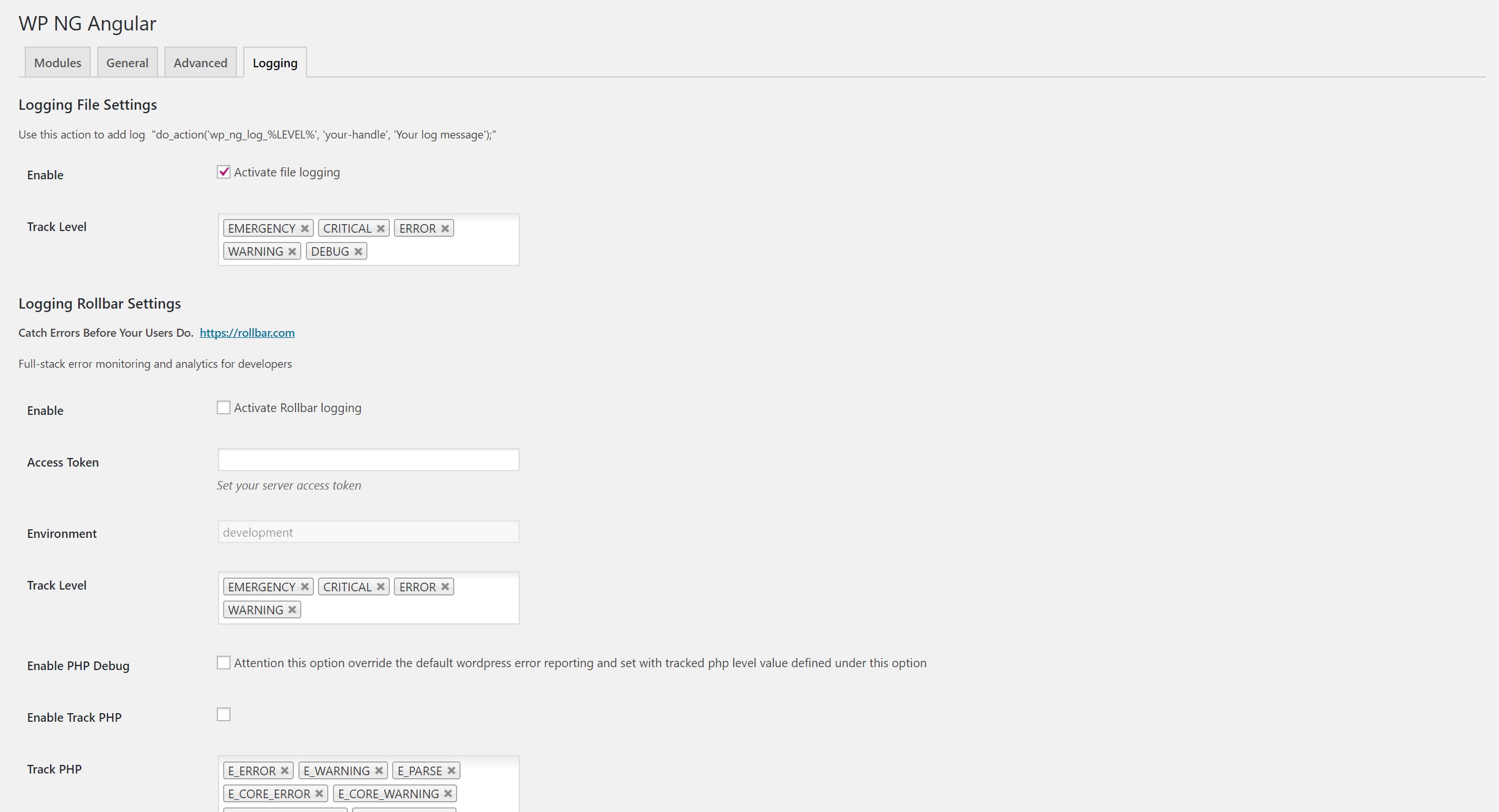Image resolution: width=1499 pixels, height=812 pixels.
Task: Remove ERROR tag in file logging Track Level
Action: 445,228
